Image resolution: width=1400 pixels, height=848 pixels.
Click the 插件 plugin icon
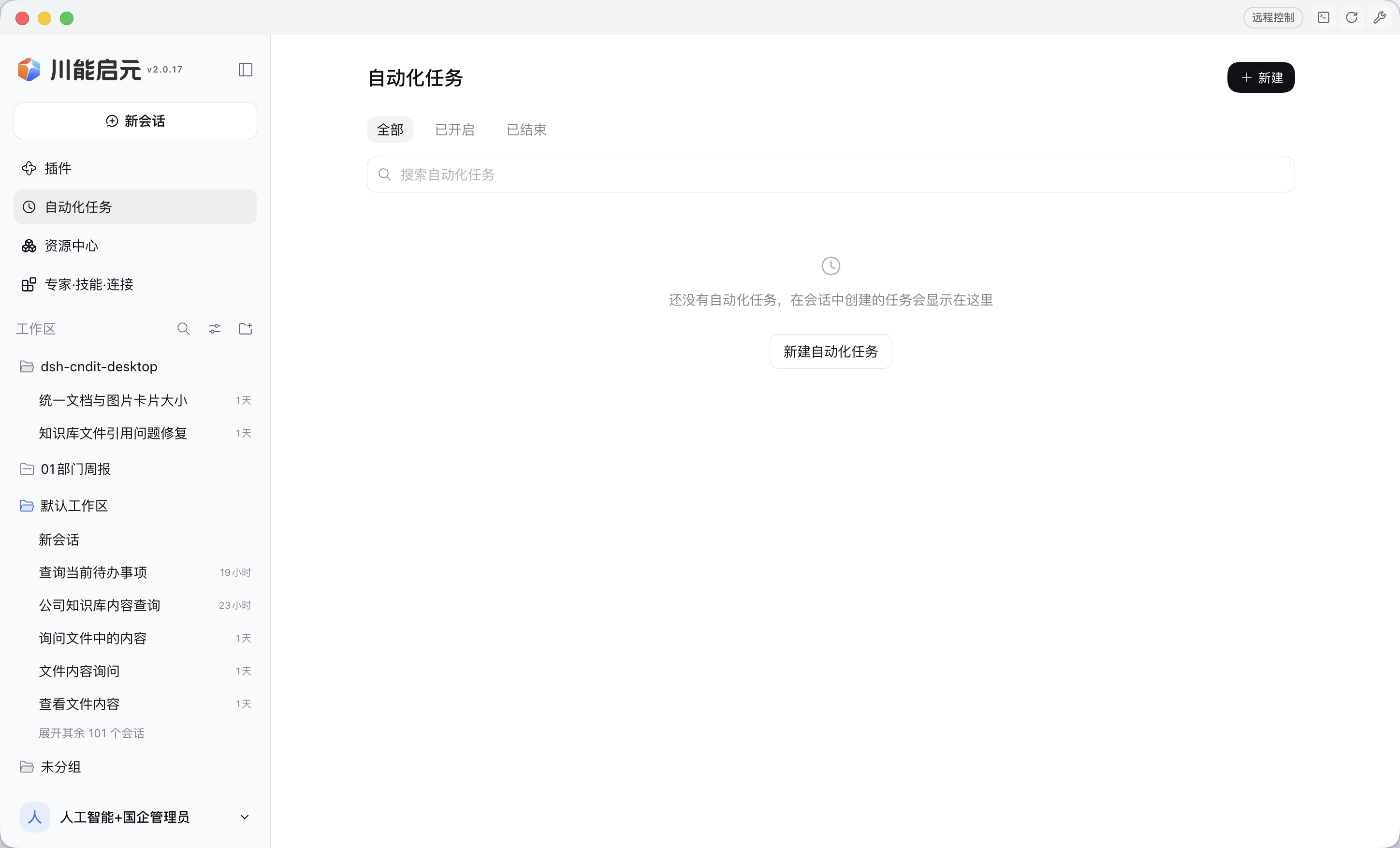click(29, 168)
